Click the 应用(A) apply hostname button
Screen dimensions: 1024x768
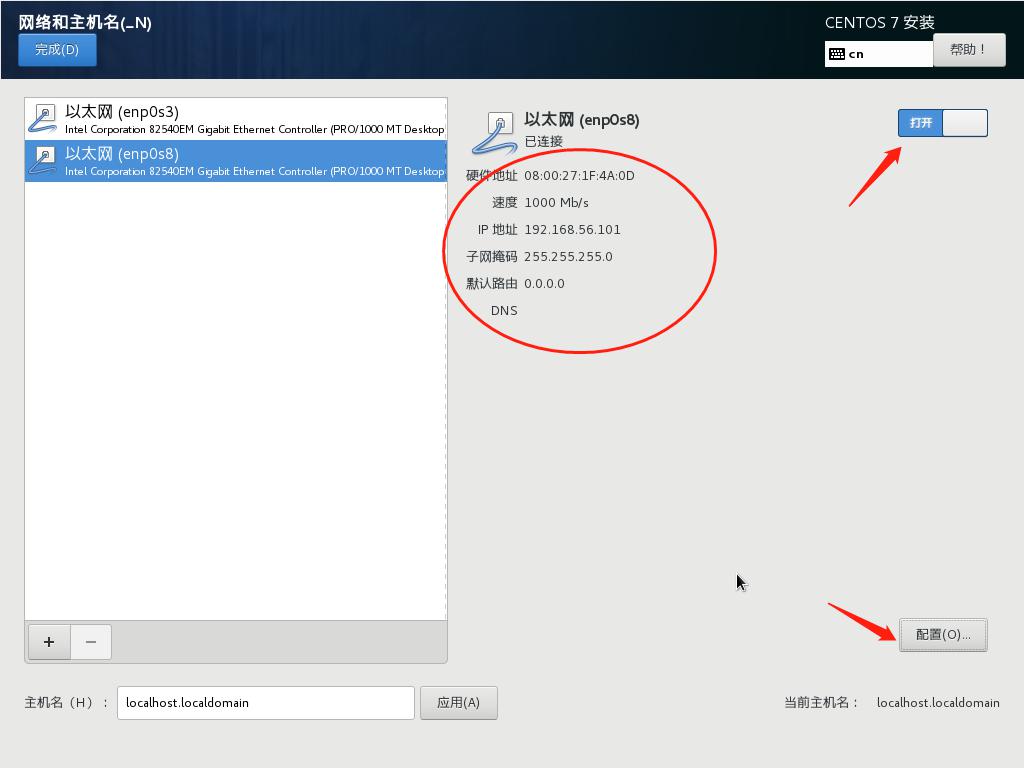coord(458,703)
